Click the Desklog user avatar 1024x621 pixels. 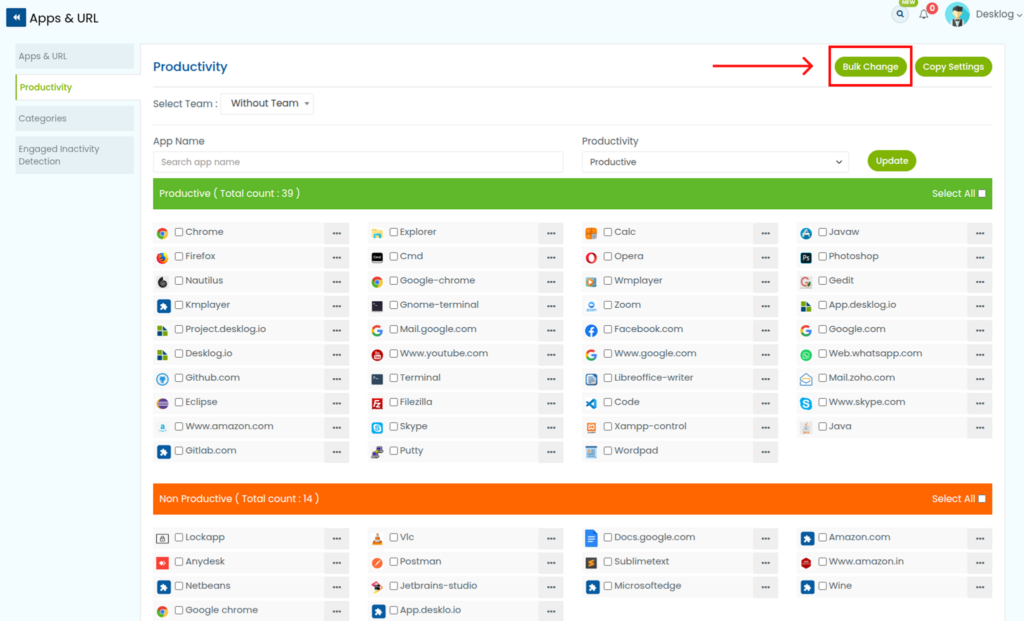coord(957,14)
